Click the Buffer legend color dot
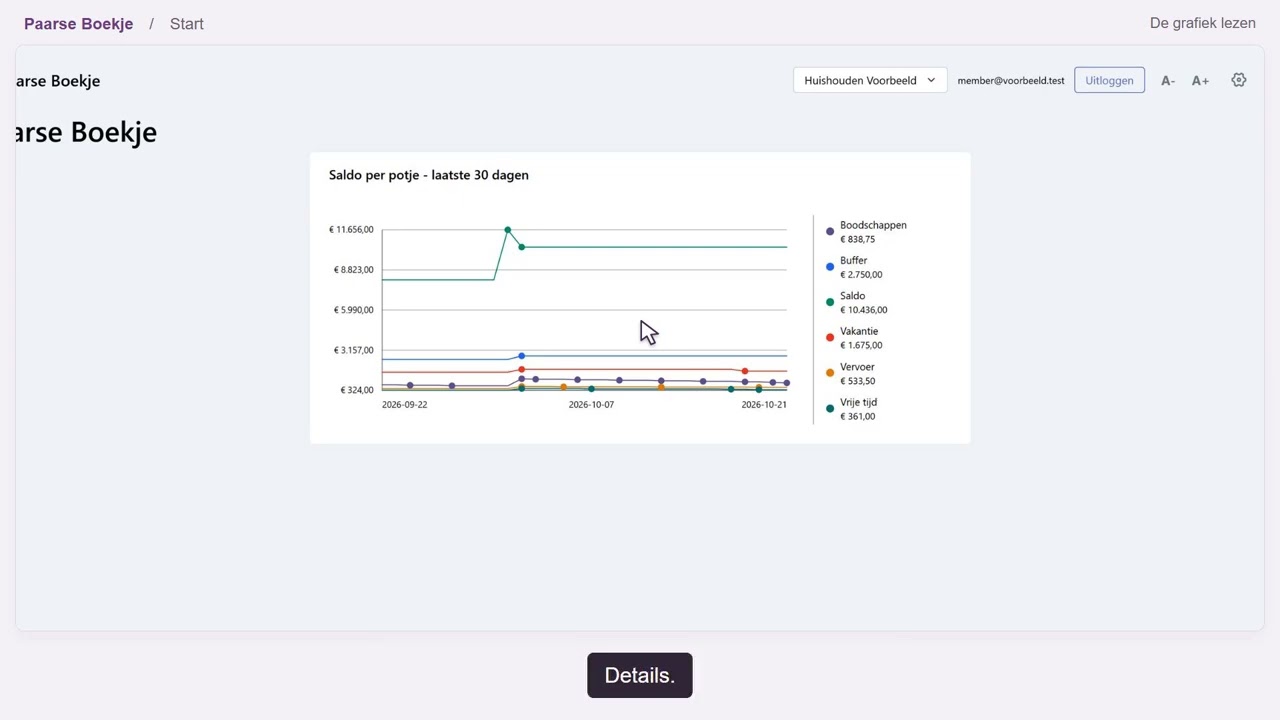This screenshot has width=1280, height=720. [x=830, y=267]
